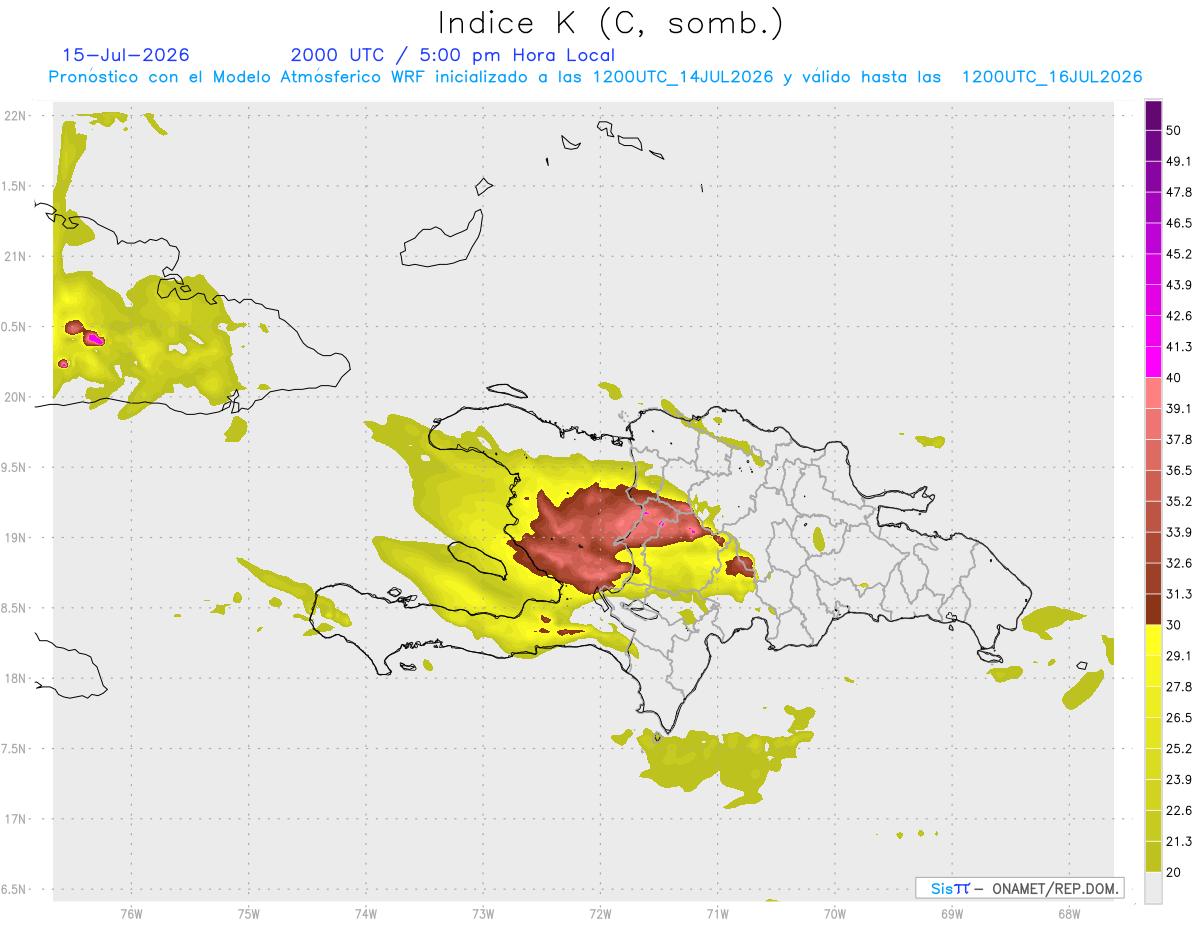Click the colorbar value "41.3"
This screenshot has width=1200, height=927.
pos(1179,347)
